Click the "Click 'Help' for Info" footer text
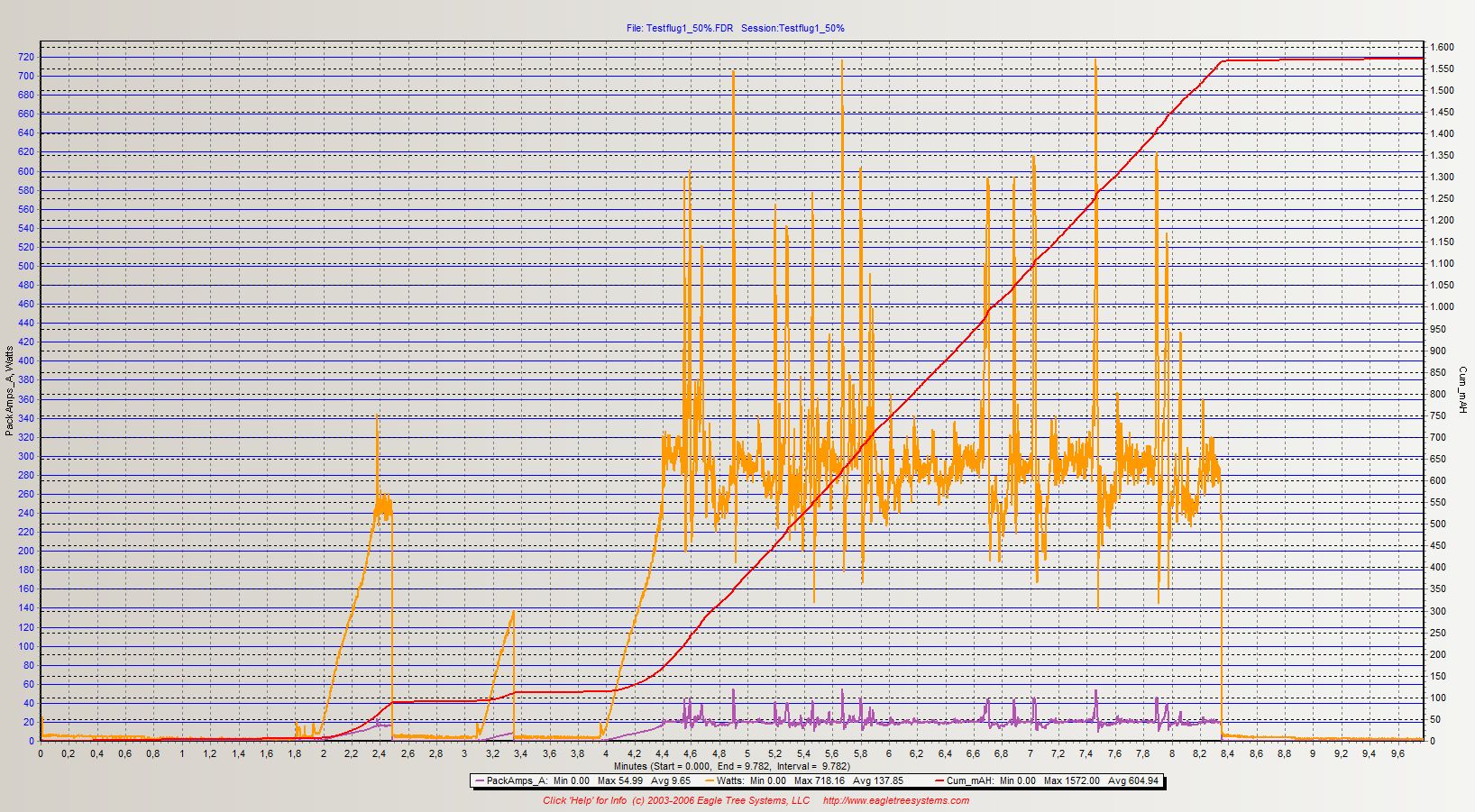1475x812 pixels. click(584, 800)
